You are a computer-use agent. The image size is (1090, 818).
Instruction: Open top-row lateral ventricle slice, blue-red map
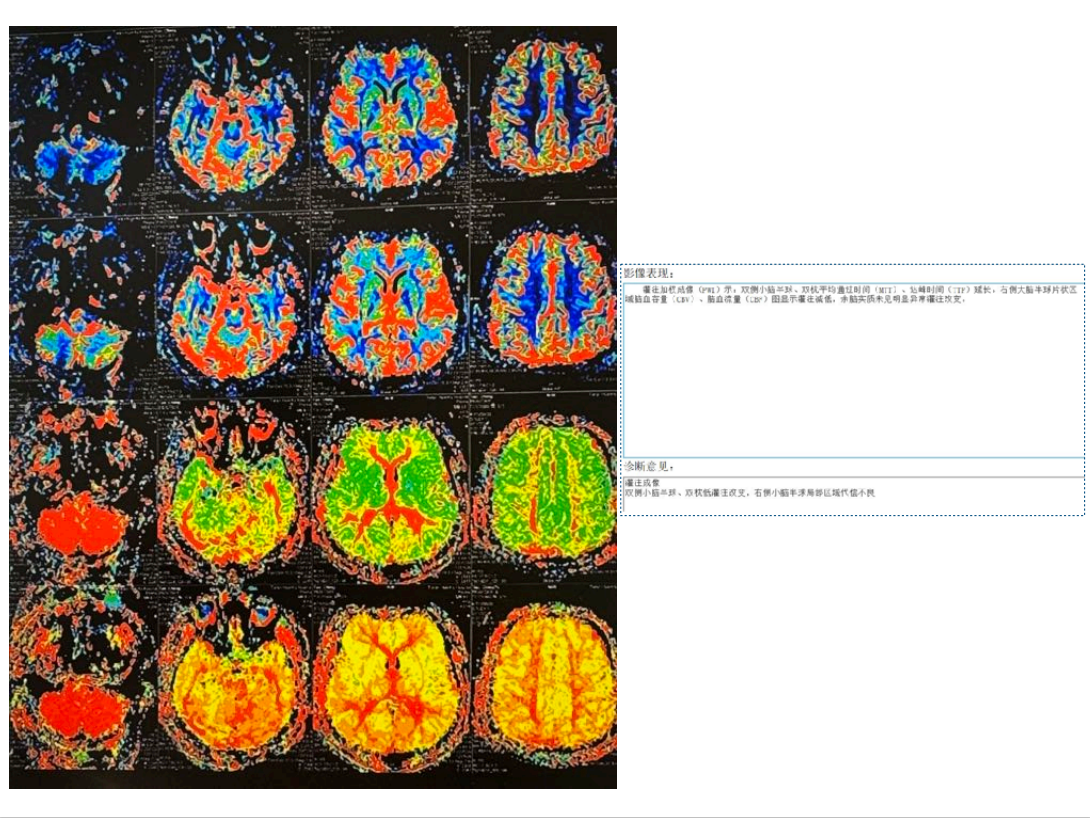pyautogui.click(x=391, y=118)
